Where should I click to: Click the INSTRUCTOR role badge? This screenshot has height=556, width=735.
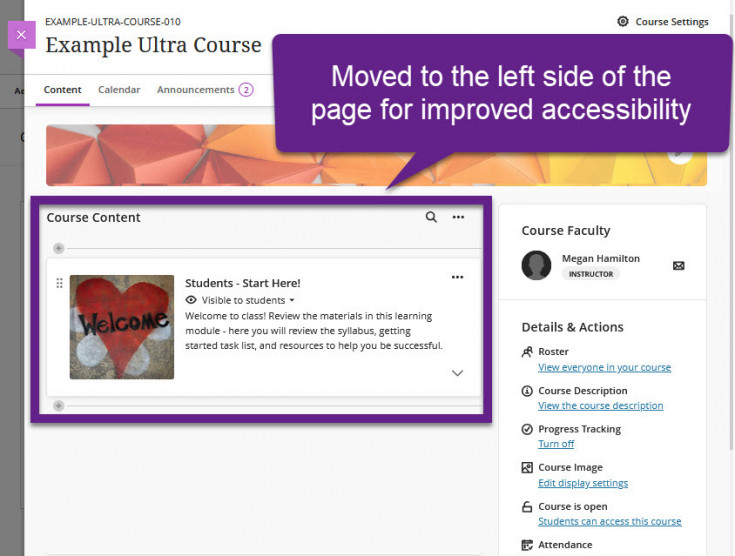coord(591,274)
